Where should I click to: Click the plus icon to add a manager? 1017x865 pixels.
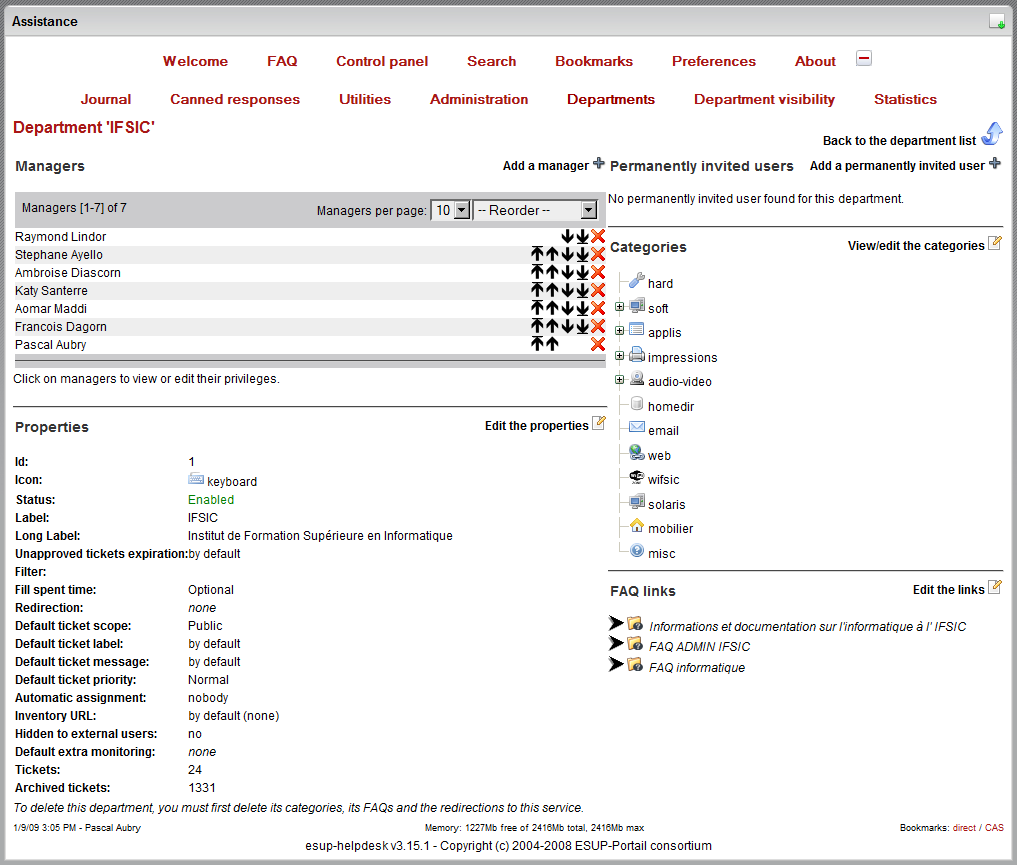[599, 164]
